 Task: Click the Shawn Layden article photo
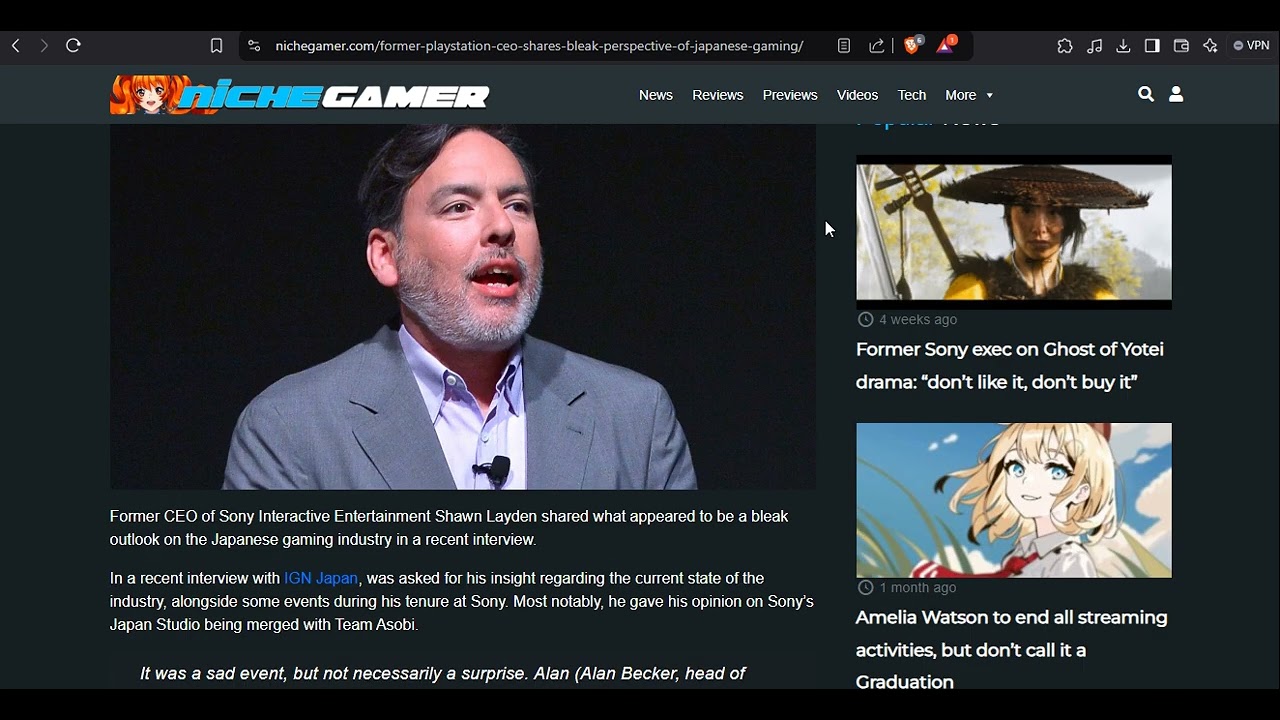coord(463,307)
